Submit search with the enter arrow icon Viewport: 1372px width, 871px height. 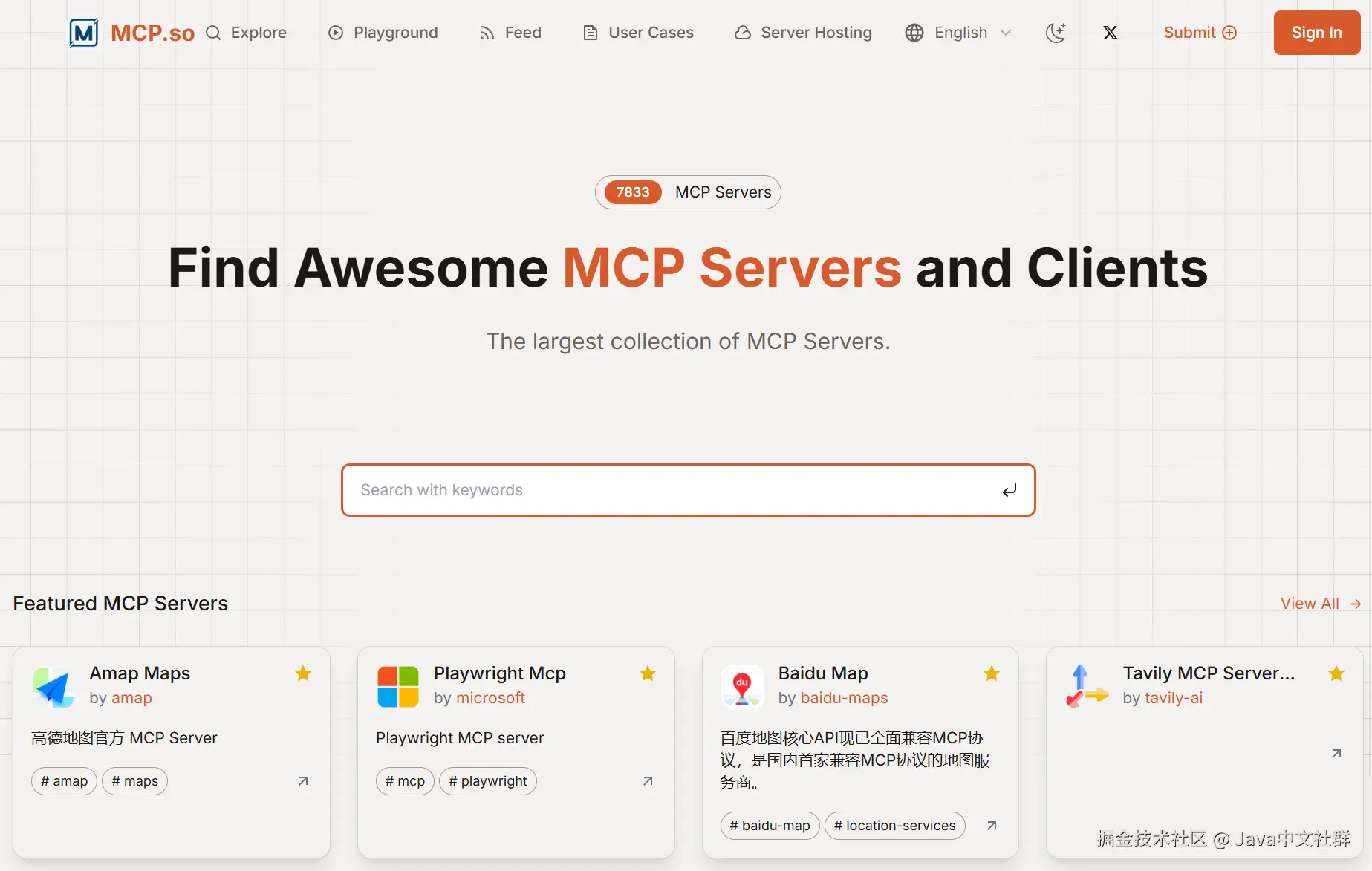(1010, 490)
